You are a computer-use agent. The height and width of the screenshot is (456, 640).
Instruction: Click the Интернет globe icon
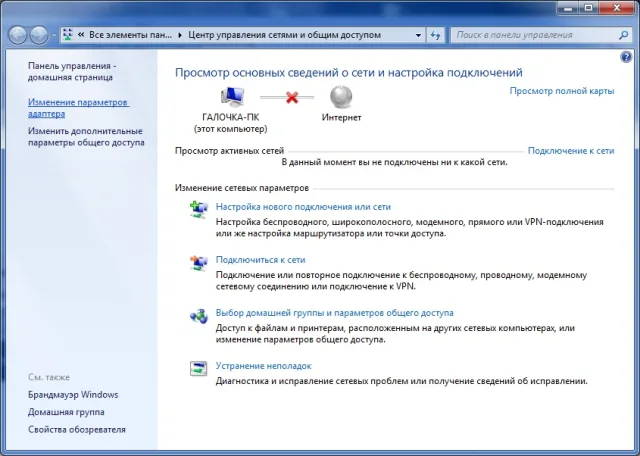point(341,97)
